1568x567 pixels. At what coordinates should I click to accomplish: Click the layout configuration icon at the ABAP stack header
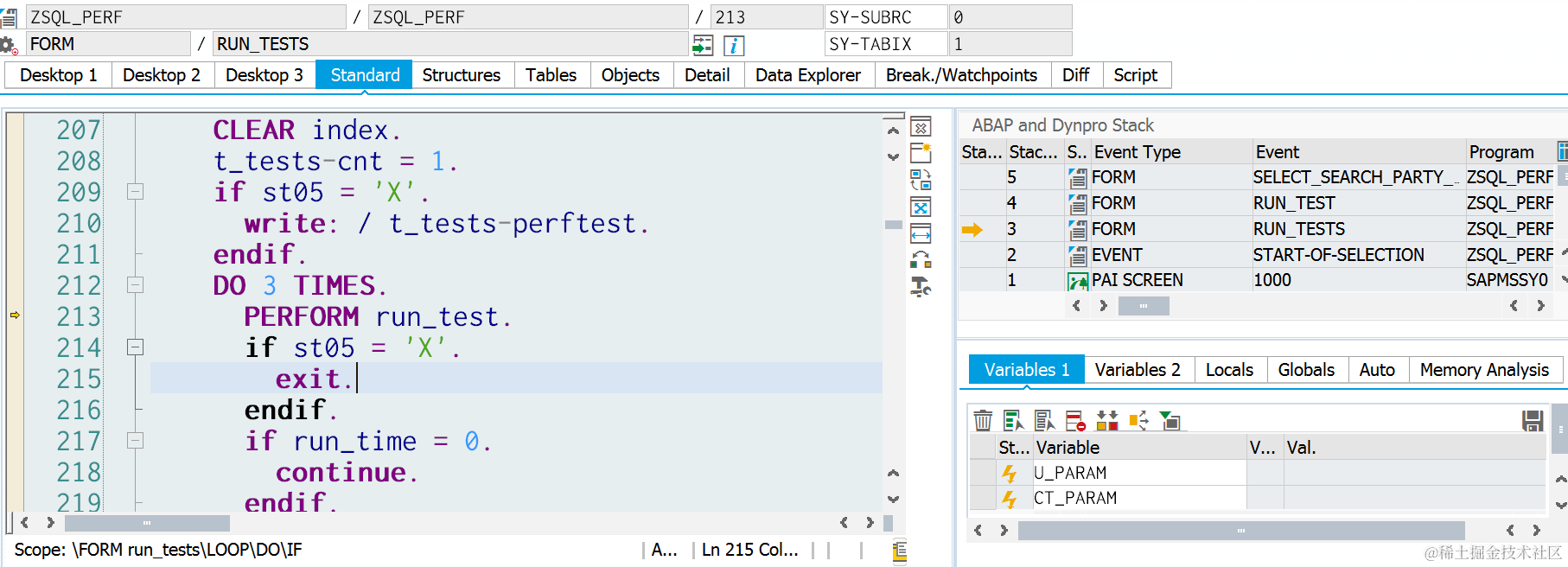1563,151
